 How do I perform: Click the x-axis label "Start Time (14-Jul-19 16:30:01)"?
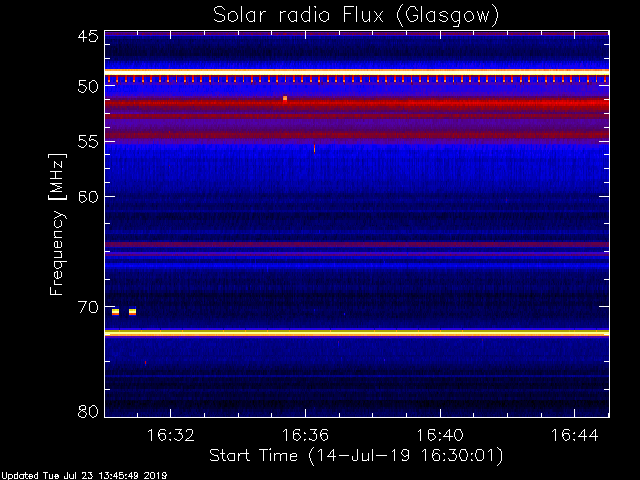tap(356, 456)
